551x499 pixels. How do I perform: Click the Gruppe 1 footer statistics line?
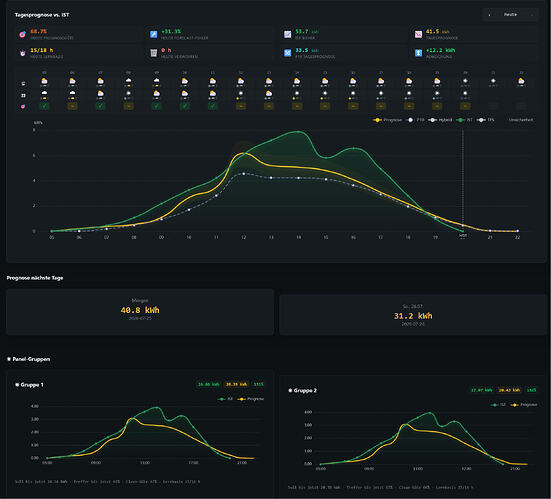(x=107, y=481)
